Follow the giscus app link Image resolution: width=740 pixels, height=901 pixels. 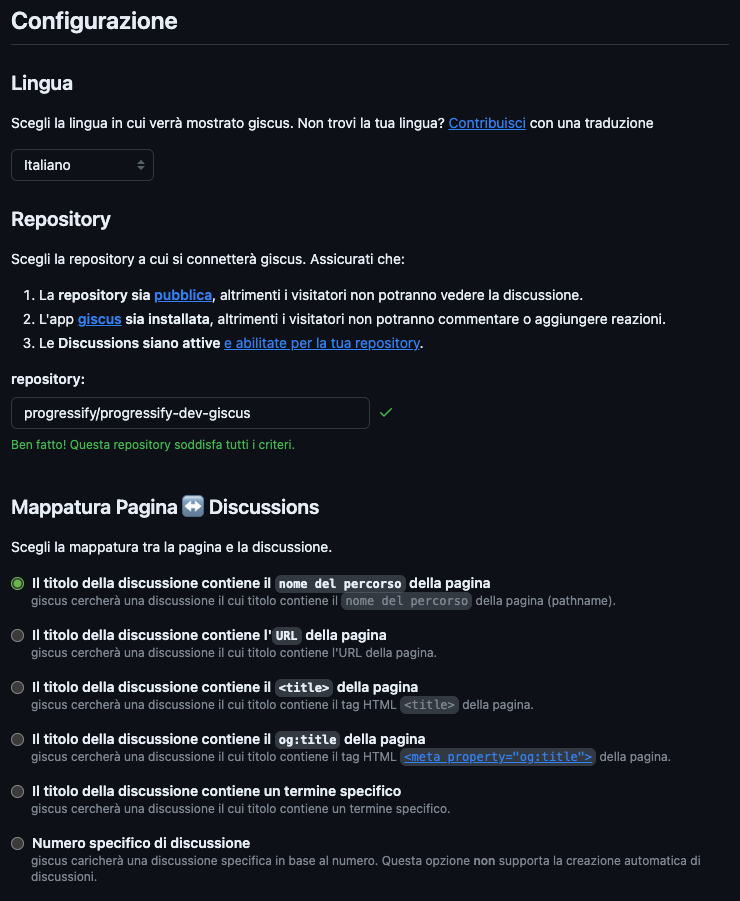[99, 319]
